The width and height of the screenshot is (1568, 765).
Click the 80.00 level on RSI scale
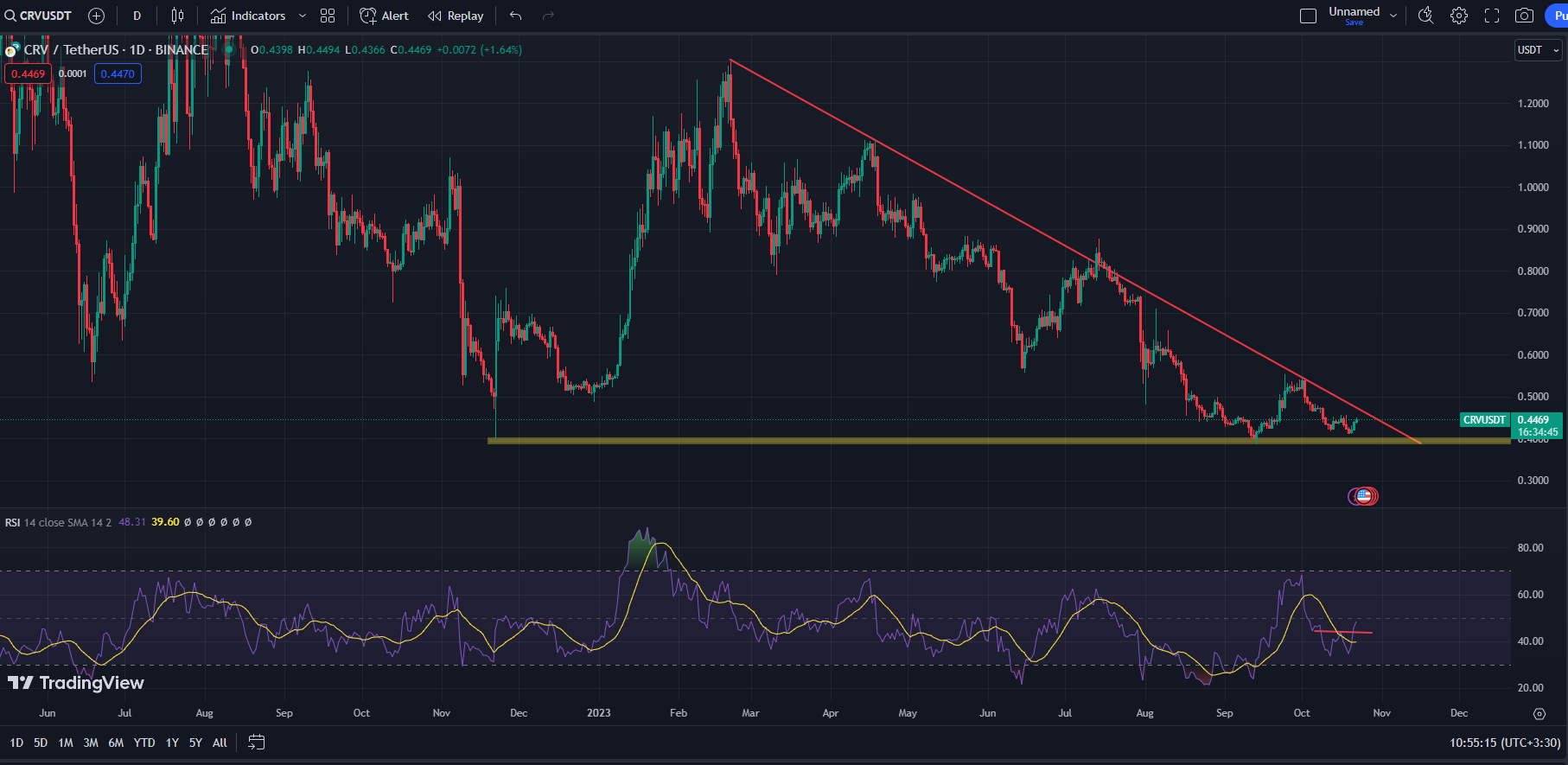pos(1531,548)
